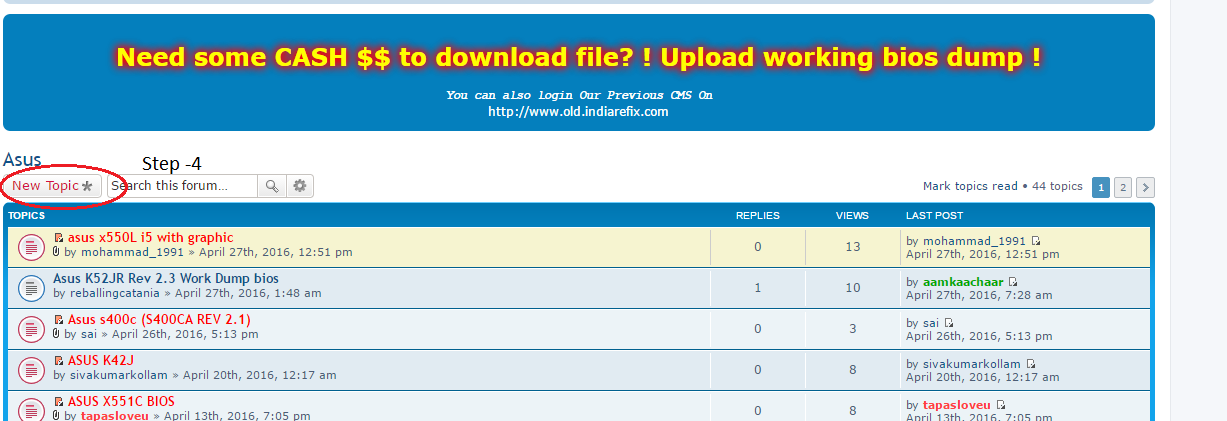Click the REPLIES column header
Screen dimensions: 1227x421
[x=758, y=215]
